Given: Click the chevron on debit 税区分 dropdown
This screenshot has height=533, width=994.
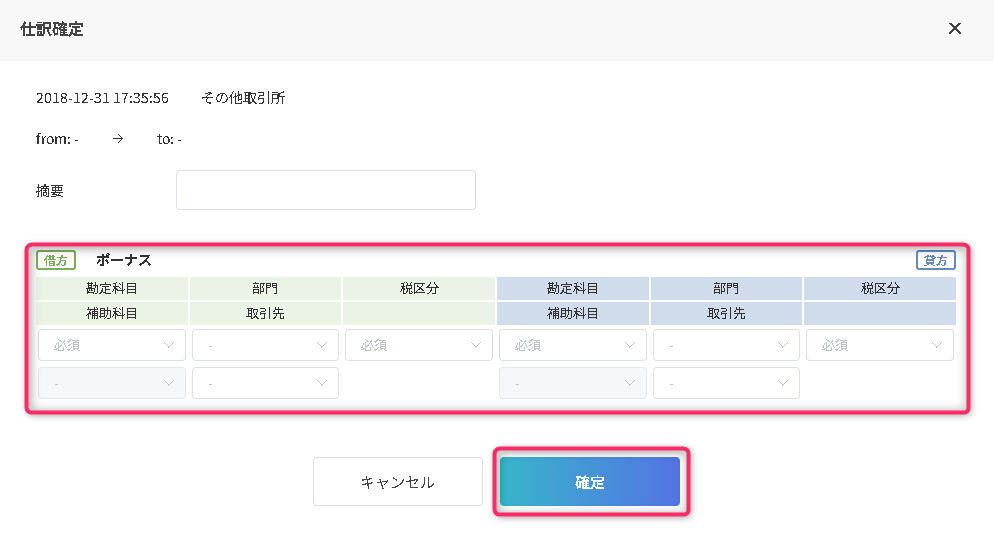Looking at the screenshot, I should click(475, 345).
